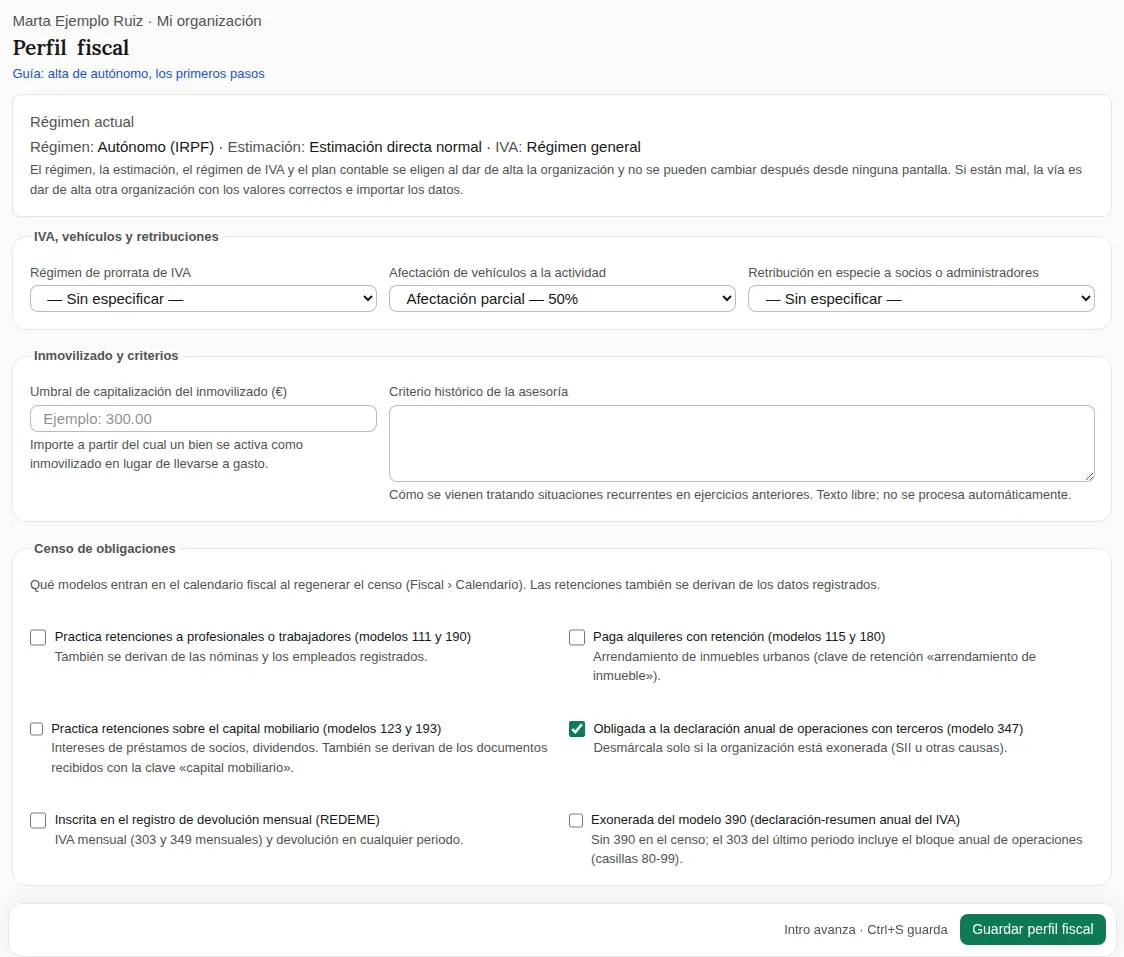Open Retribución en especie a socios dropdown

921,299
